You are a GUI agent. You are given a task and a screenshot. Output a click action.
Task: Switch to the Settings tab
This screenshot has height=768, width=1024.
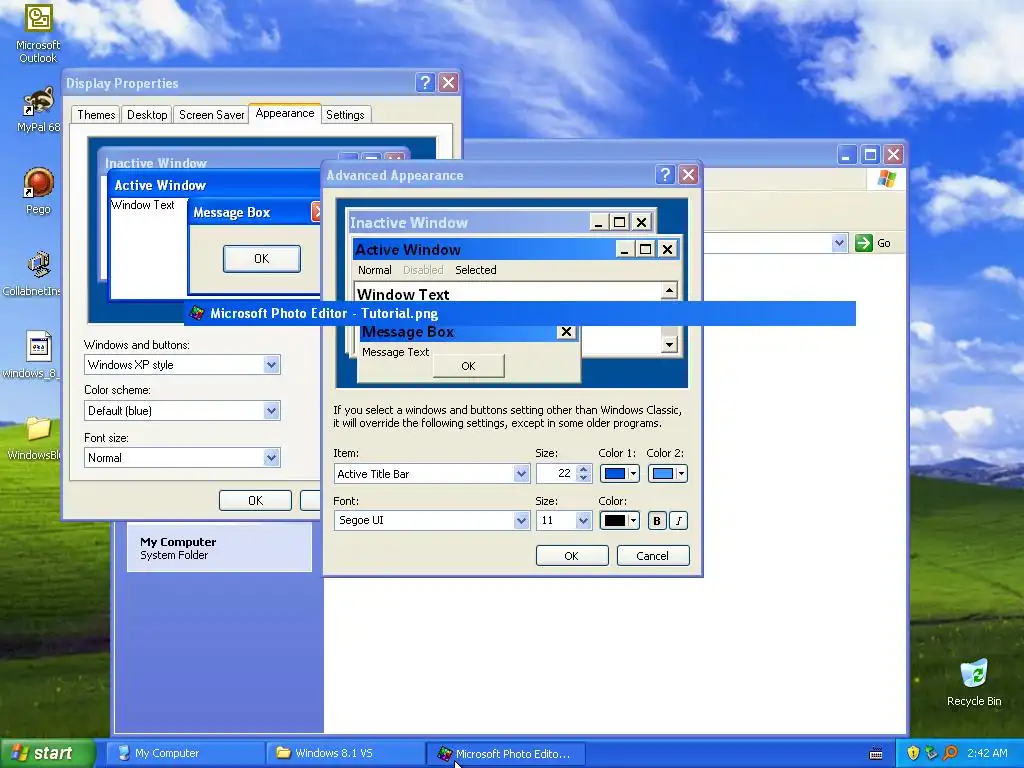[345, 115]
